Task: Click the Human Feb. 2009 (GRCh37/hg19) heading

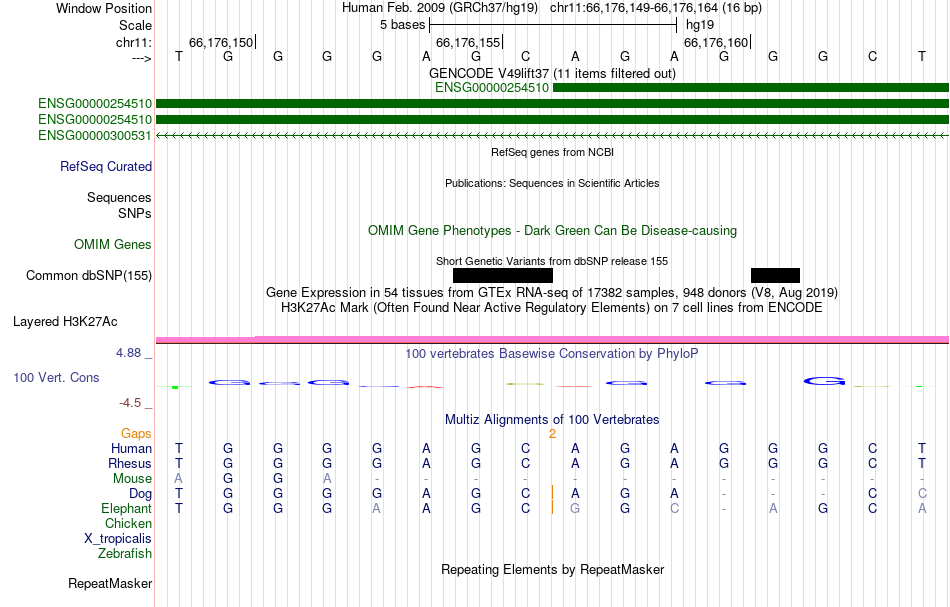Action: [x=440, y=8]
